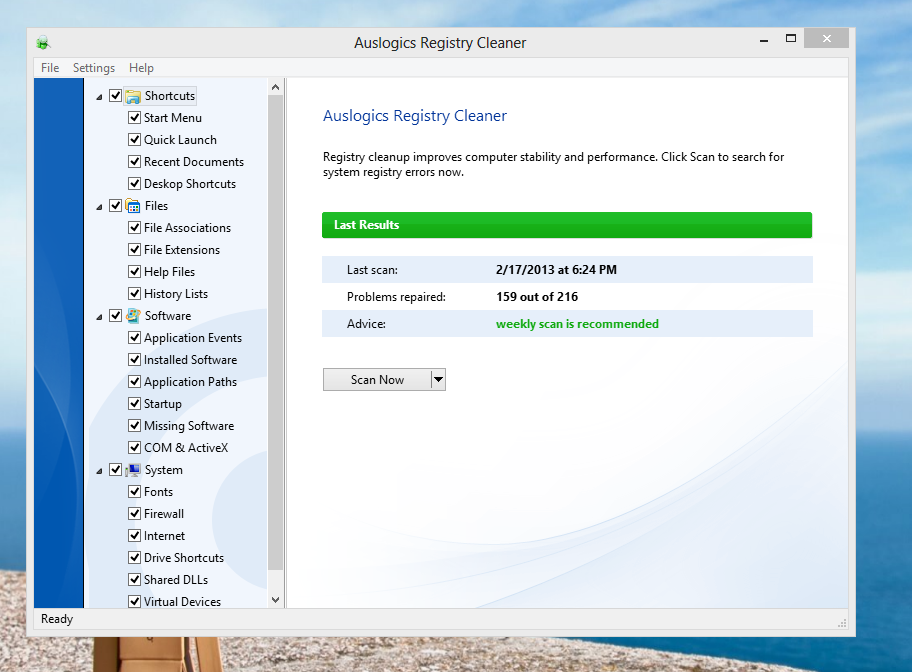Click the System computer icon
This screenshot has height=672, width=912.
[133, 470]
